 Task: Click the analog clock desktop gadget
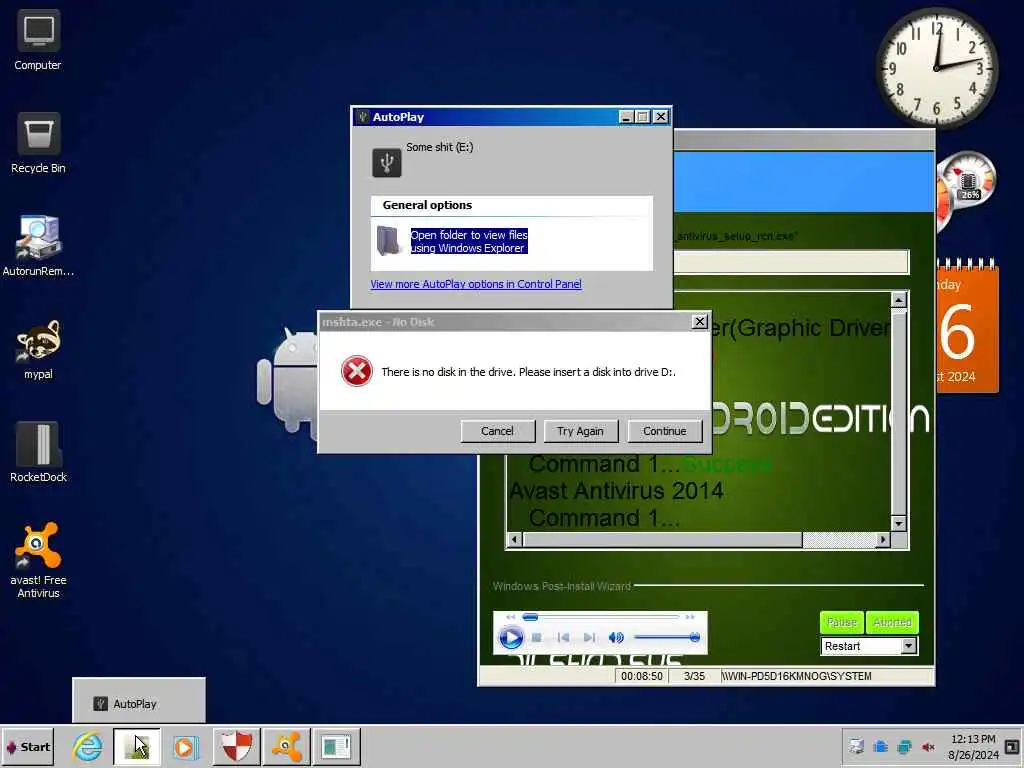937,67
